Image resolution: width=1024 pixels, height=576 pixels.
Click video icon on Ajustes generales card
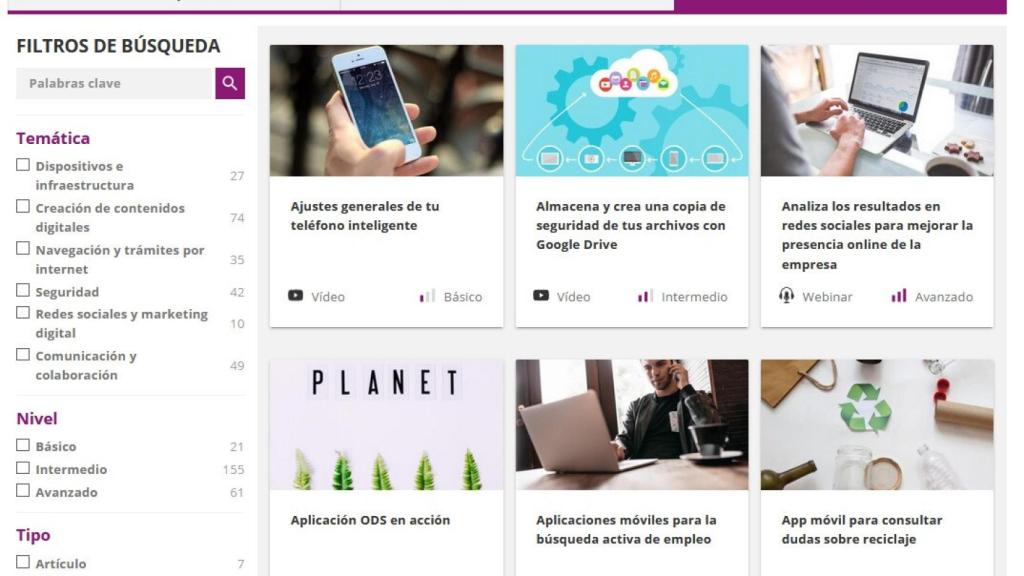click(x=295, y=296)
